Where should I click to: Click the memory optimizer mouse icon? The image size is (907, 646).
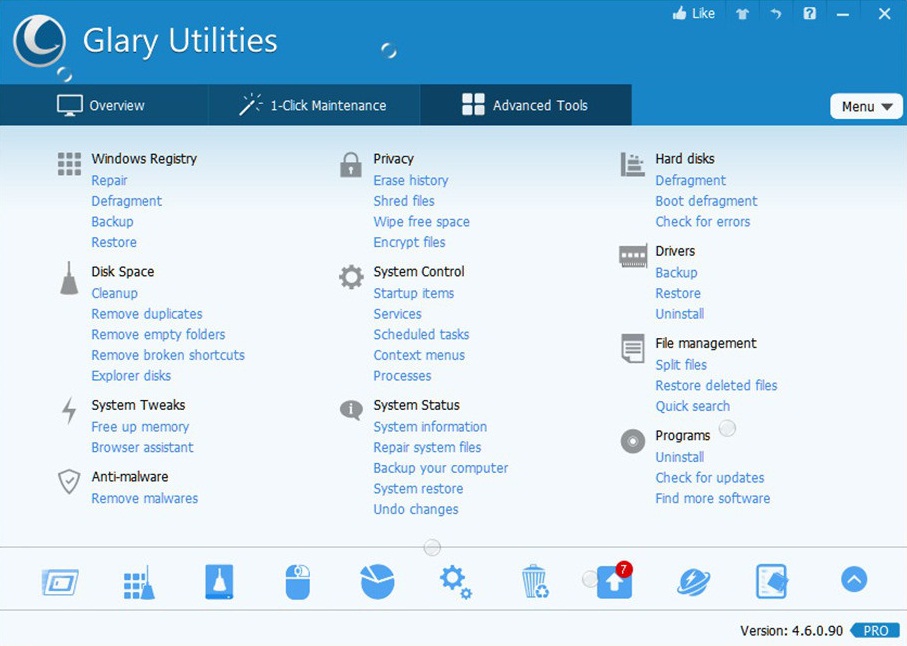(x=297, y=580)
